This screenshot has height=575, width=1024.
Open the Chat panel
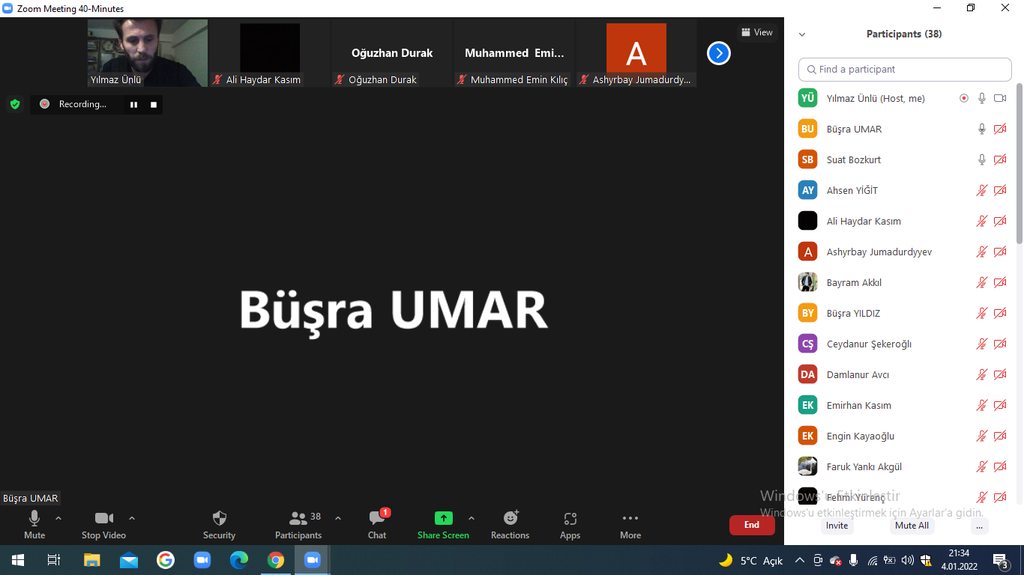pos(377,524)
